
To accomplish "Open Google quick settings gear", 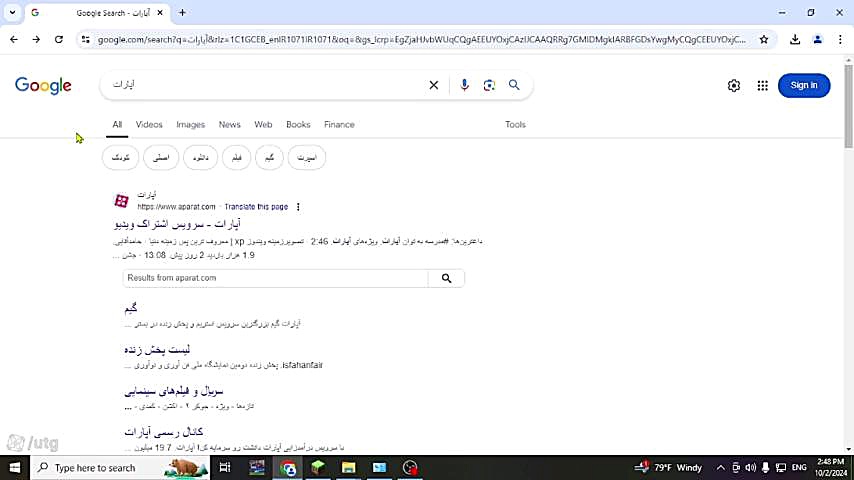I will click(x=734, y=86).
